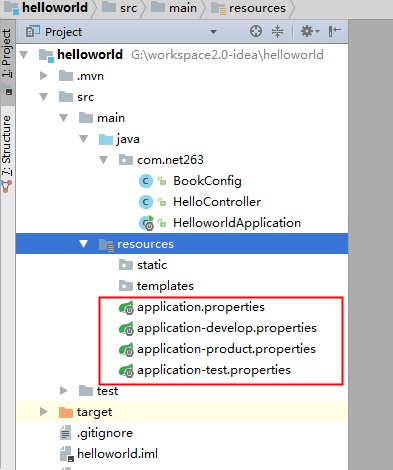Click the HelloController unlocked access marker icon
Viewport: 393px width, 470px height.
pos(162,202)
